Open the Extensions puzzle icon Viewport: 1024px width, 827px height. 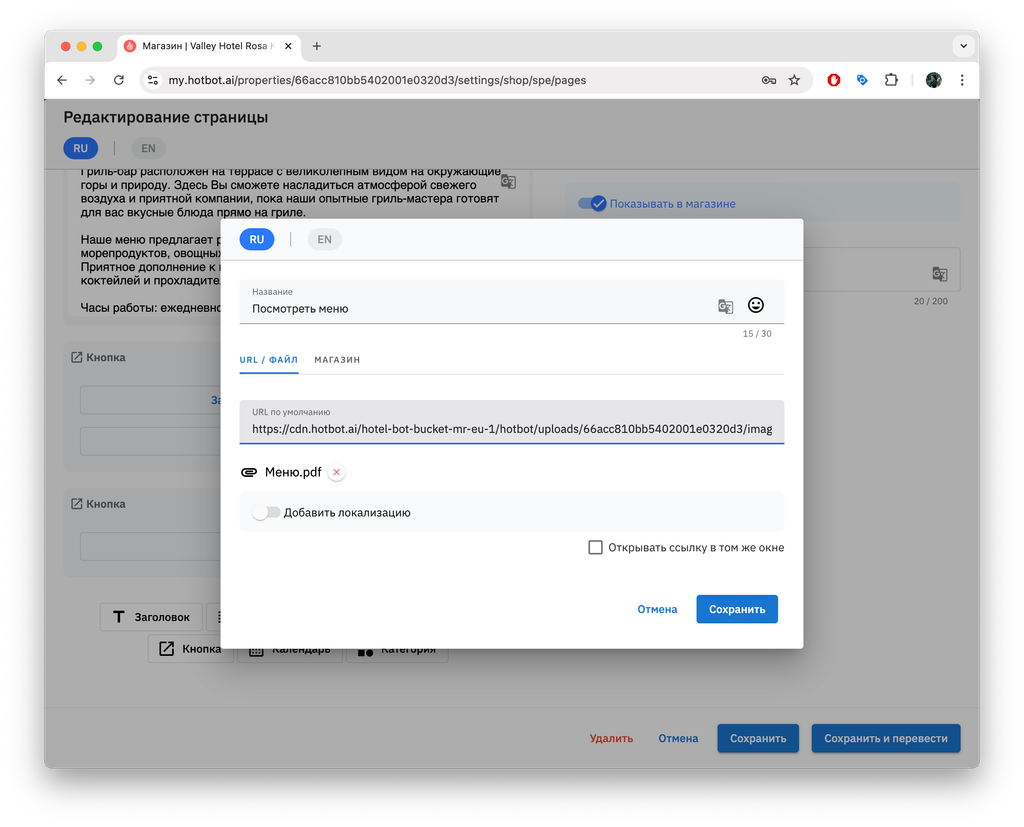click(x=891, y=80)
